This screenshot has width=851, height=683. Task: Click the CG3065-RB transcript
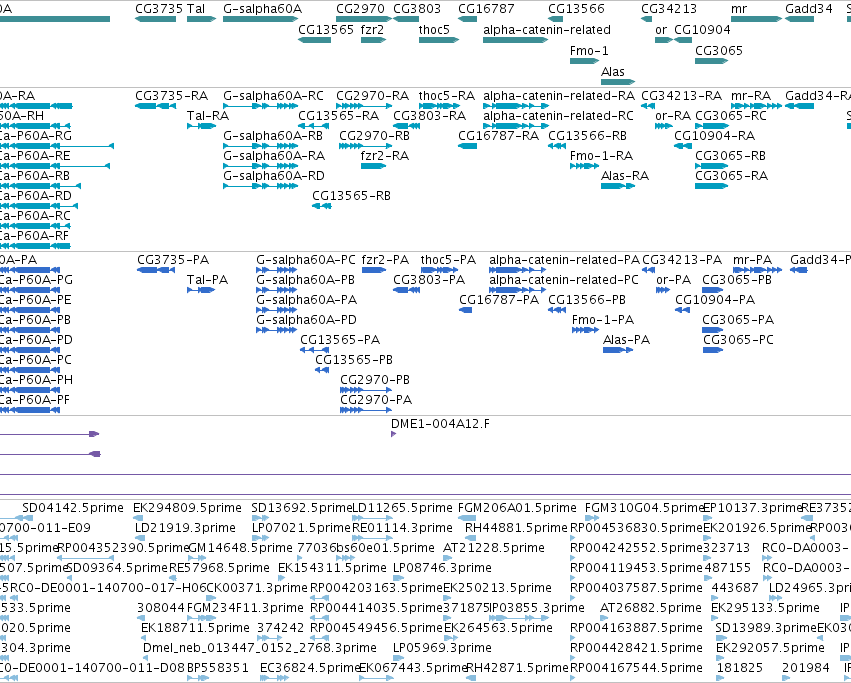[712, 166]
